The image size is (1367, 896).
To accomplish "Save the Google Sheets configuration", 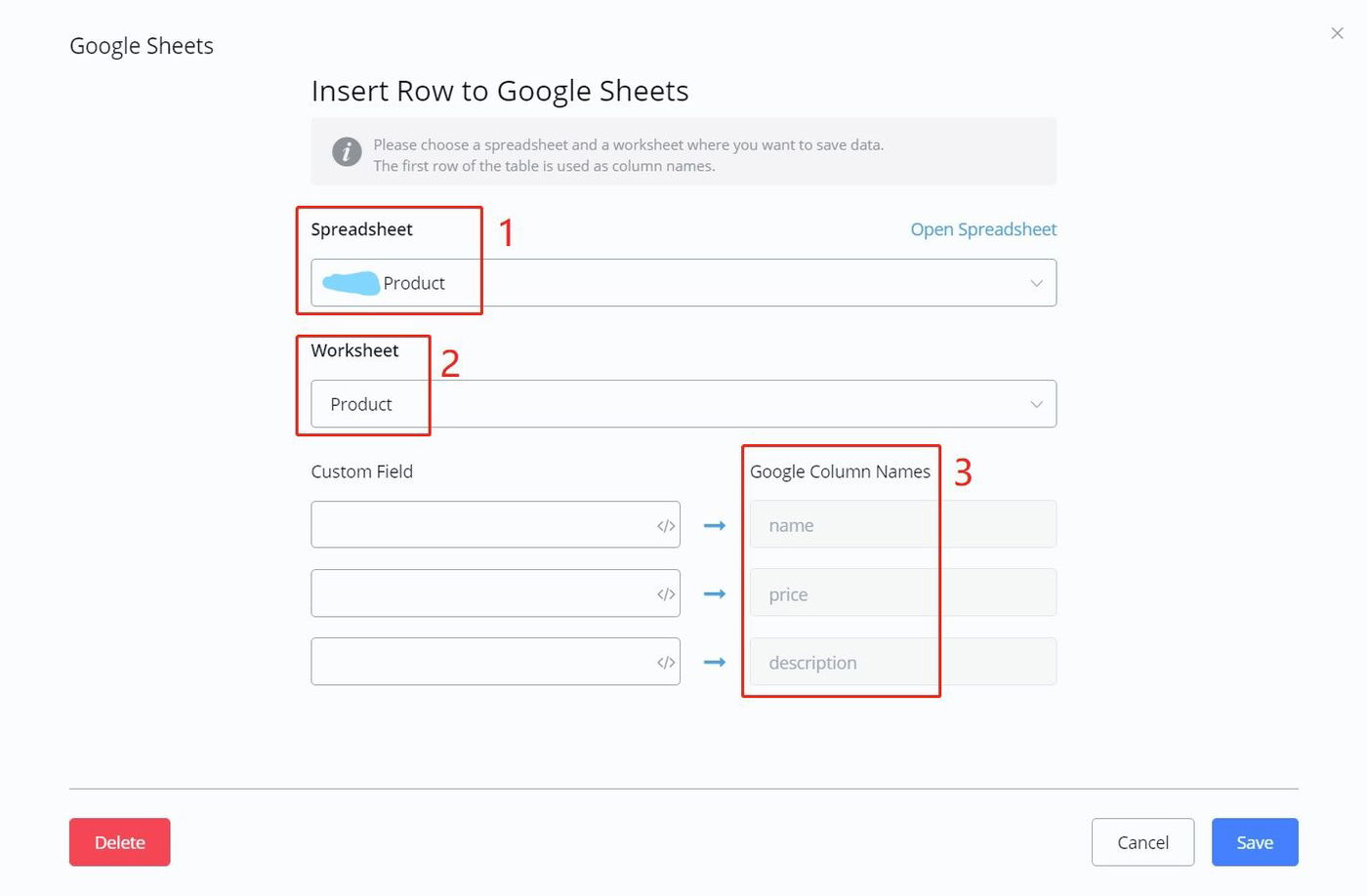I will [x=1255, y=842].
